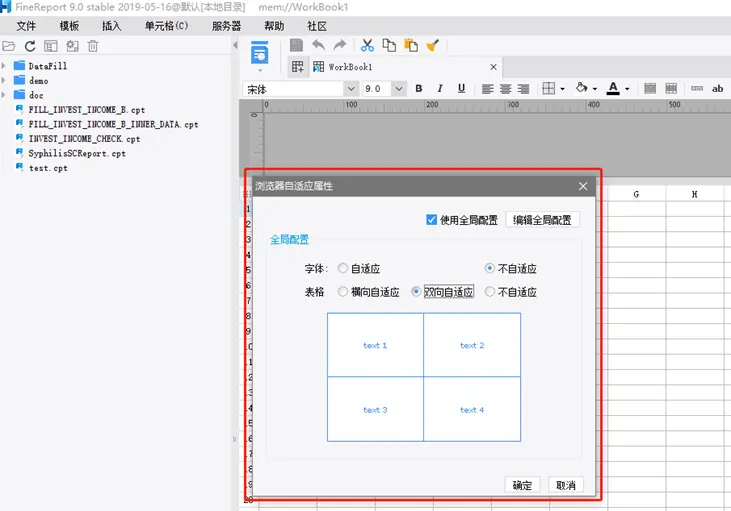Click the rename template icon
The image size is (731, 511).
pos(51,46)
